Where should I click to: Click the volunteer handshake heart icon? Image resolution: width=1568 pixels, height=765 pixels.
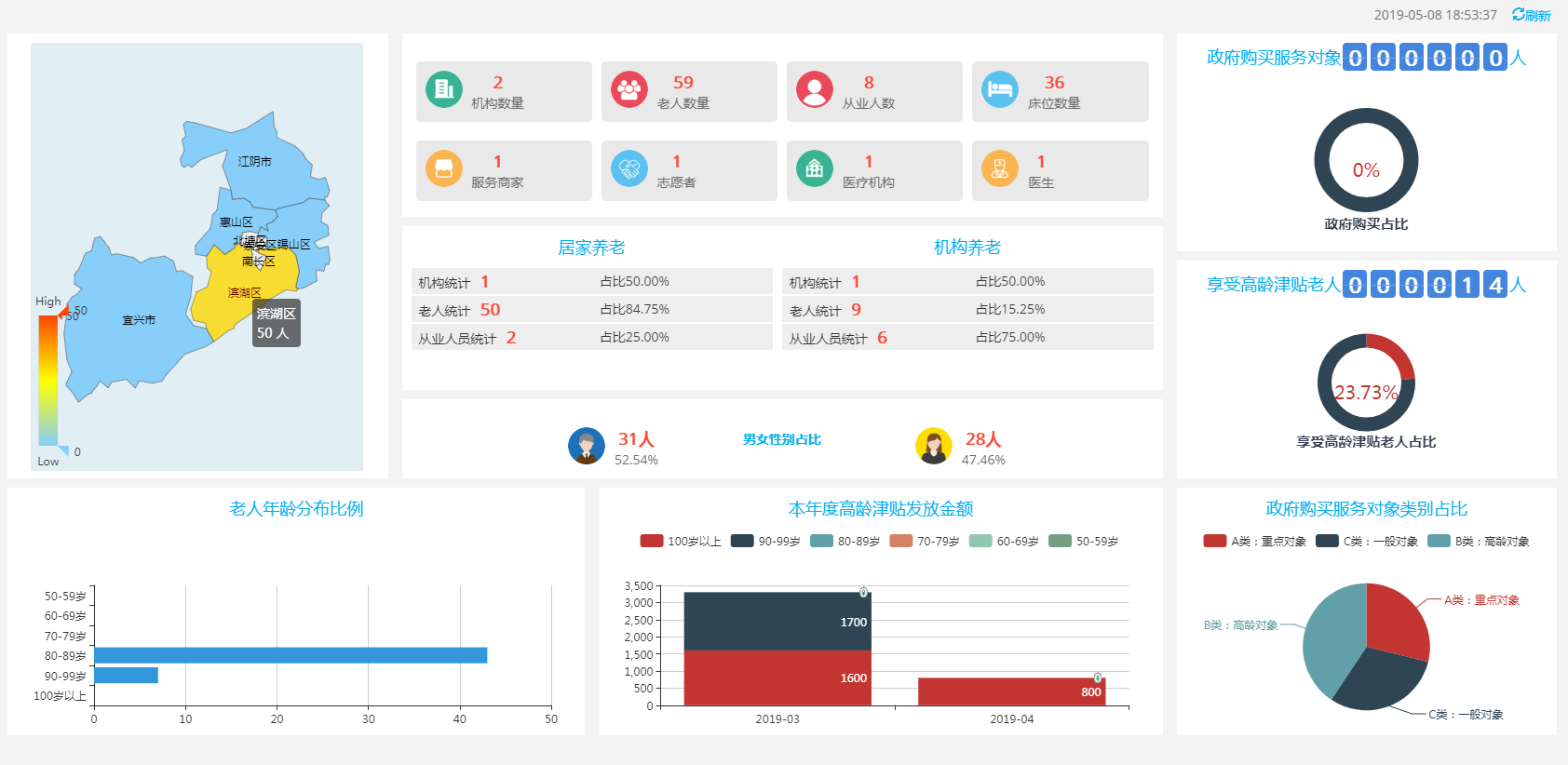[629, 168]
